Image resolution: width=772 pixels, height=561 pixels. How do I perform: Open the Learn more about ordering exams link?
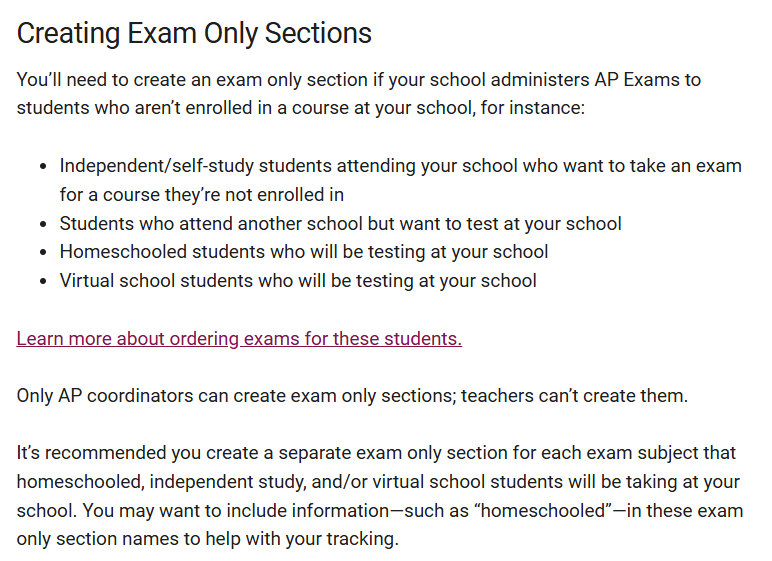pos(239,339)
